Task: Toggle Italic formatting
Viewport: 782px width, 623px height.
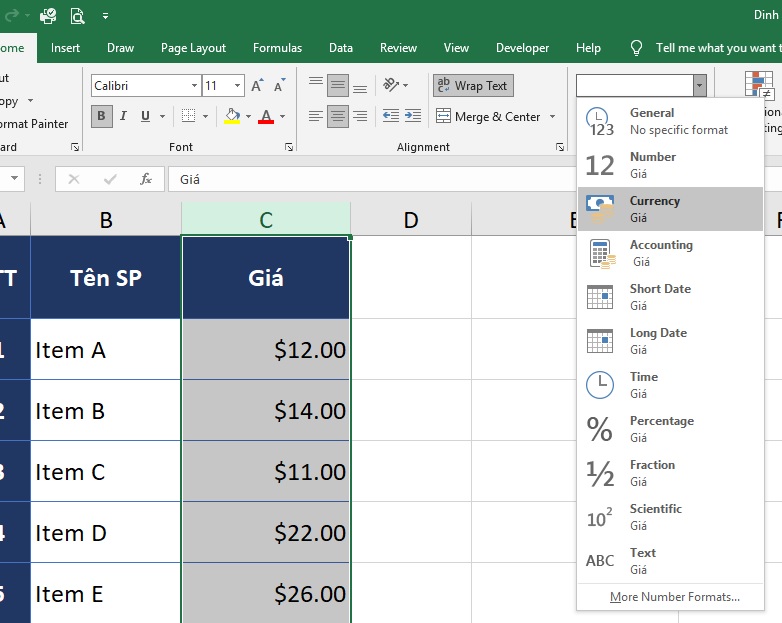Action: (123, 116)
